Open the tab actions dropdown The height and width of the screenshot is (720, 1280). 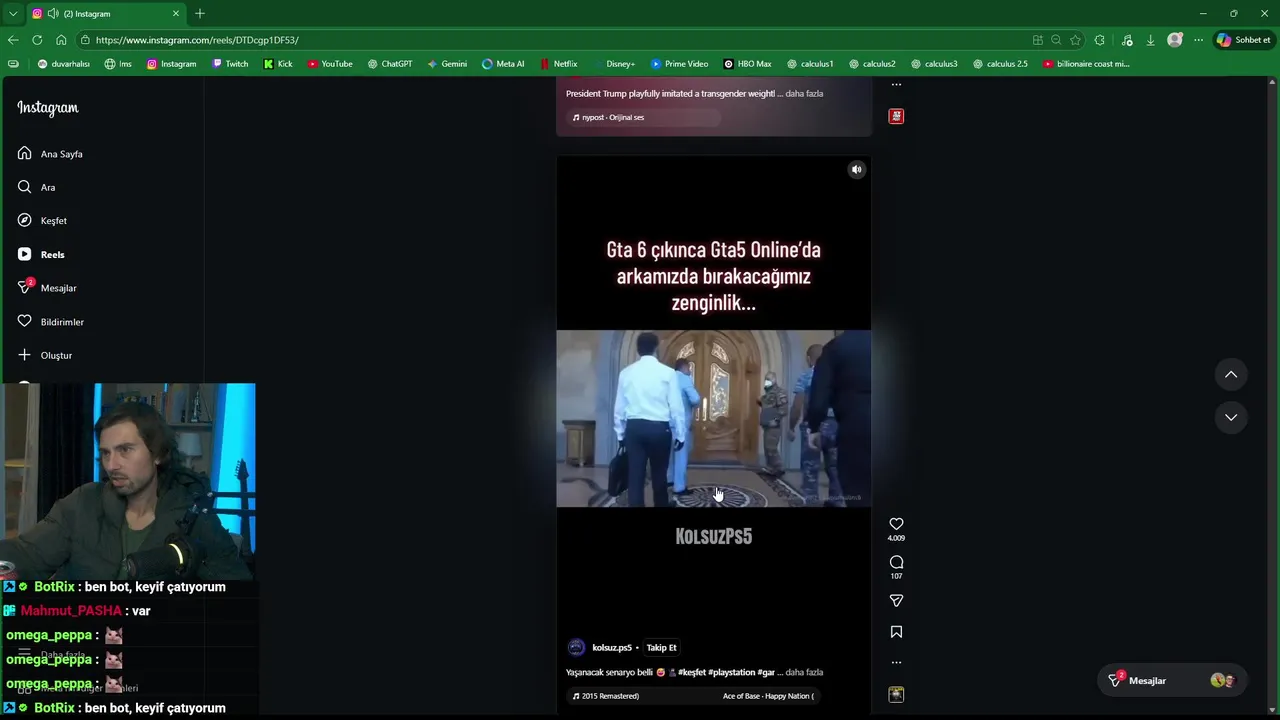tap(13, 13)
